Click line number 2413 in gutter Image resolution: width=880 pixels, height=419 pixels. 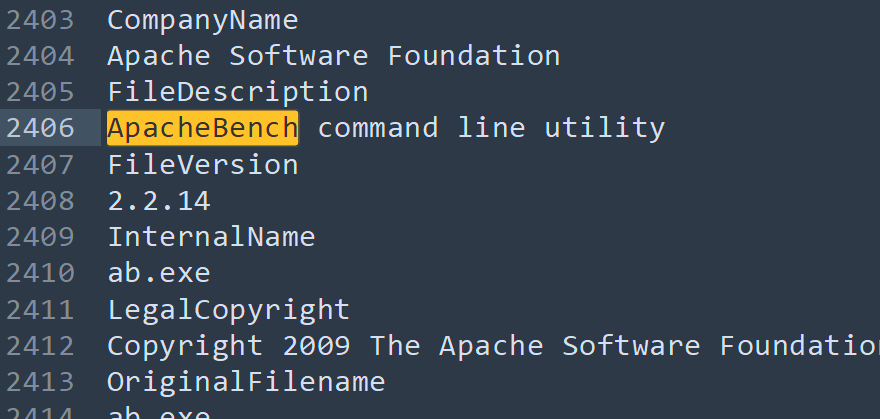(40, 382)
